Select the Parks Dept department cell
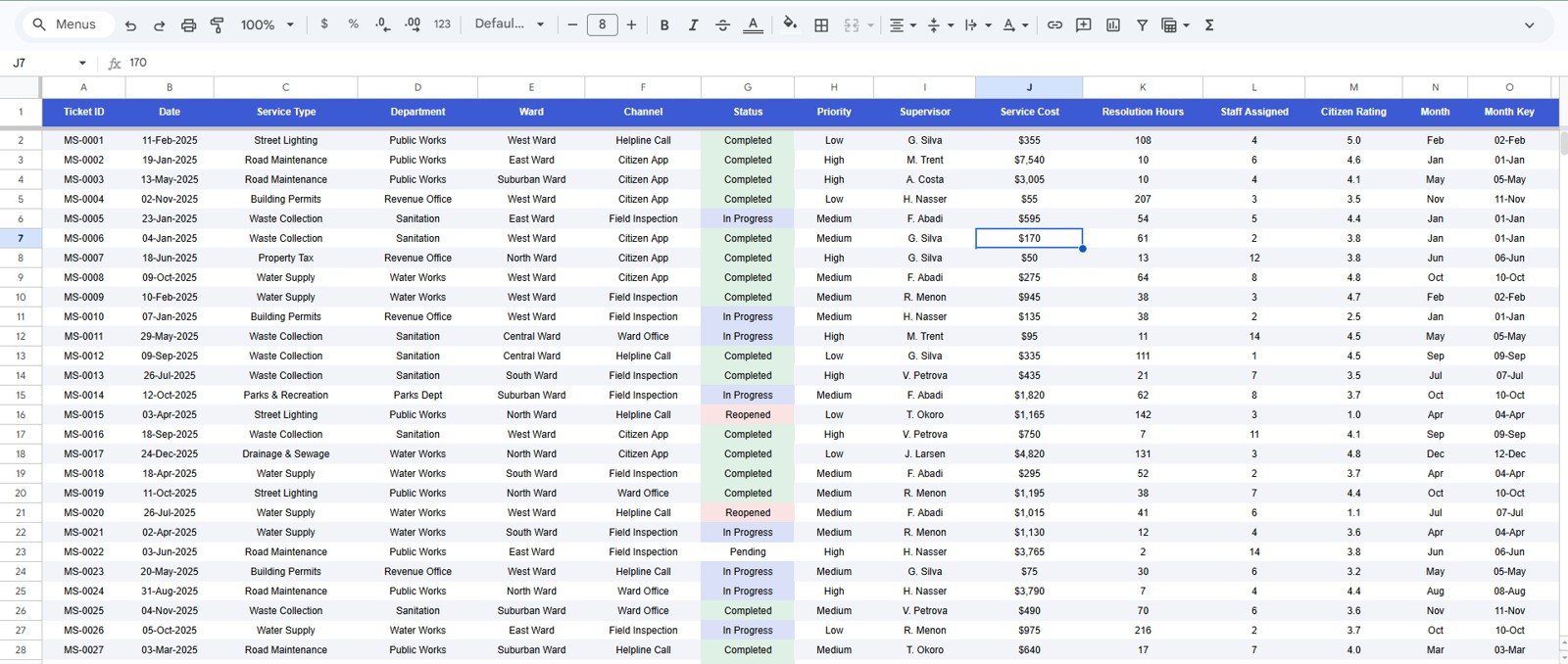 [417, 395]
